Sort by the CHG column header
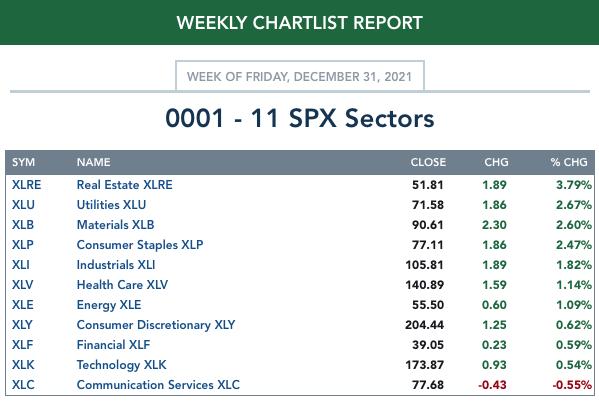The height and width of the screenshot is (401, 599). click(496, 162)
